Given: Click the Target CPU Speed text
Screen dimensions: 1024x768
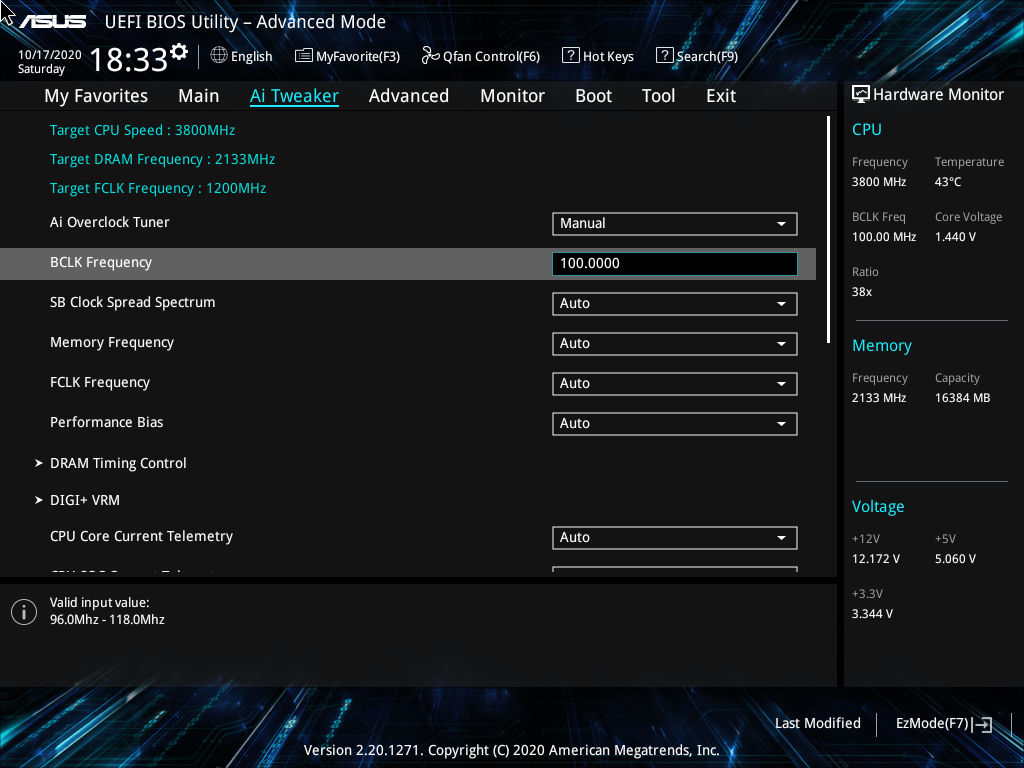Looking at the screenshot, I should [x=142, y=131].
